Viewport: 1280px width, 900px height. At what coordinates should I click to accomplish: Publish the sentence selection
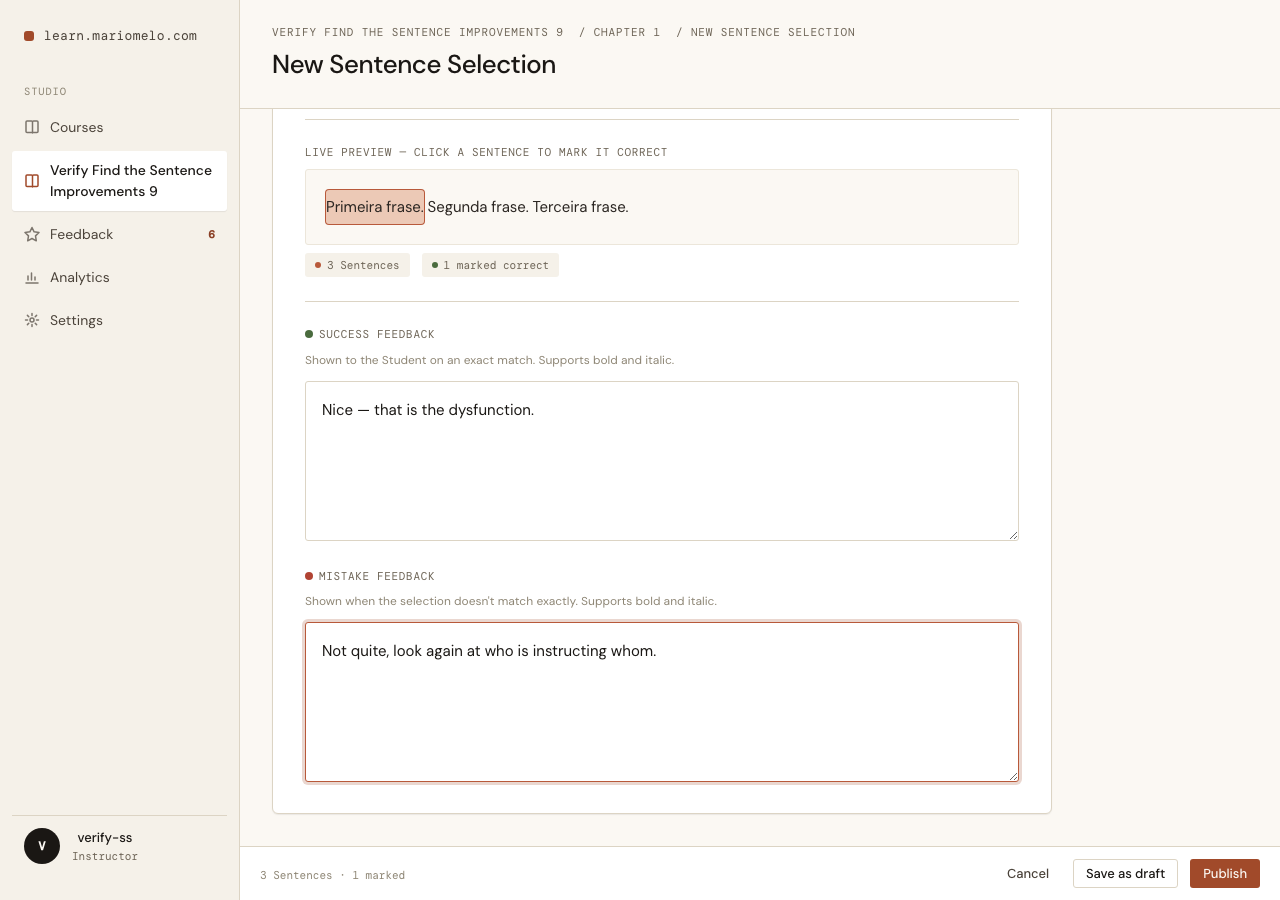coord(1225,873)
